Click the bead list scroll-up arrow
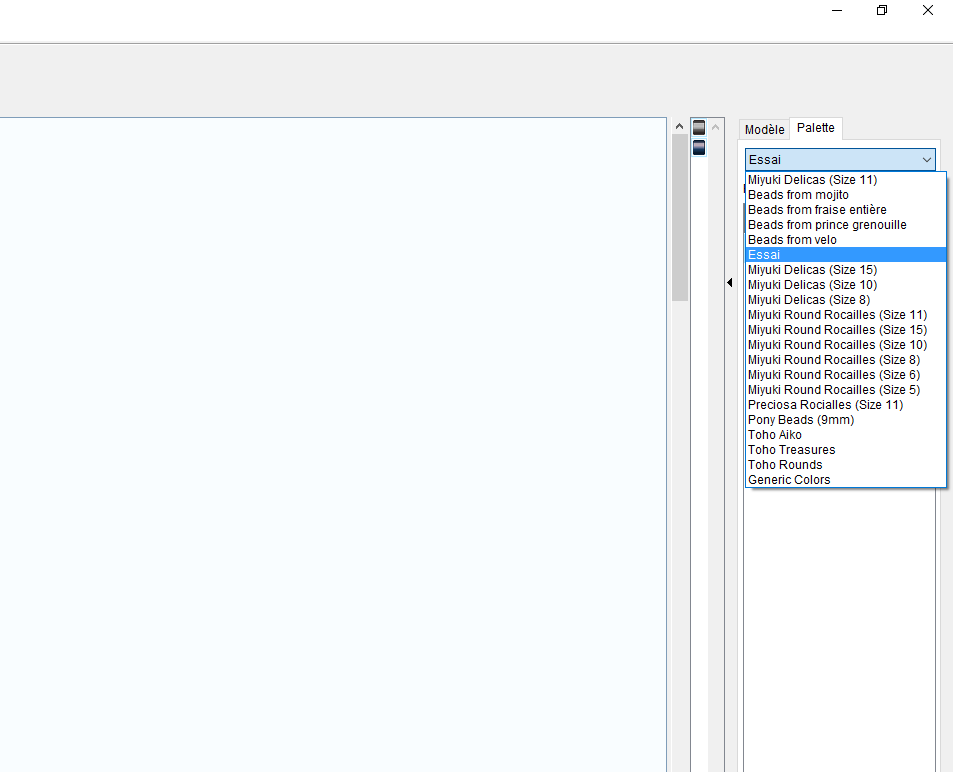The width and height of the screenshot is (953, 772). (x=716, y=128)
